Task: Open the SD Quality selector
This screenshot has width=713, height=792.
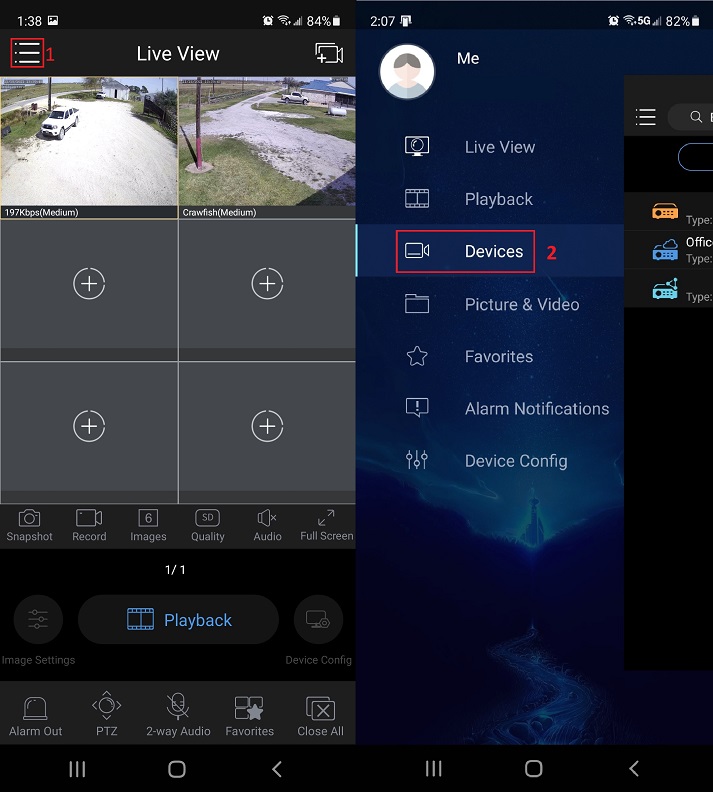Action: tap(207, 524)
